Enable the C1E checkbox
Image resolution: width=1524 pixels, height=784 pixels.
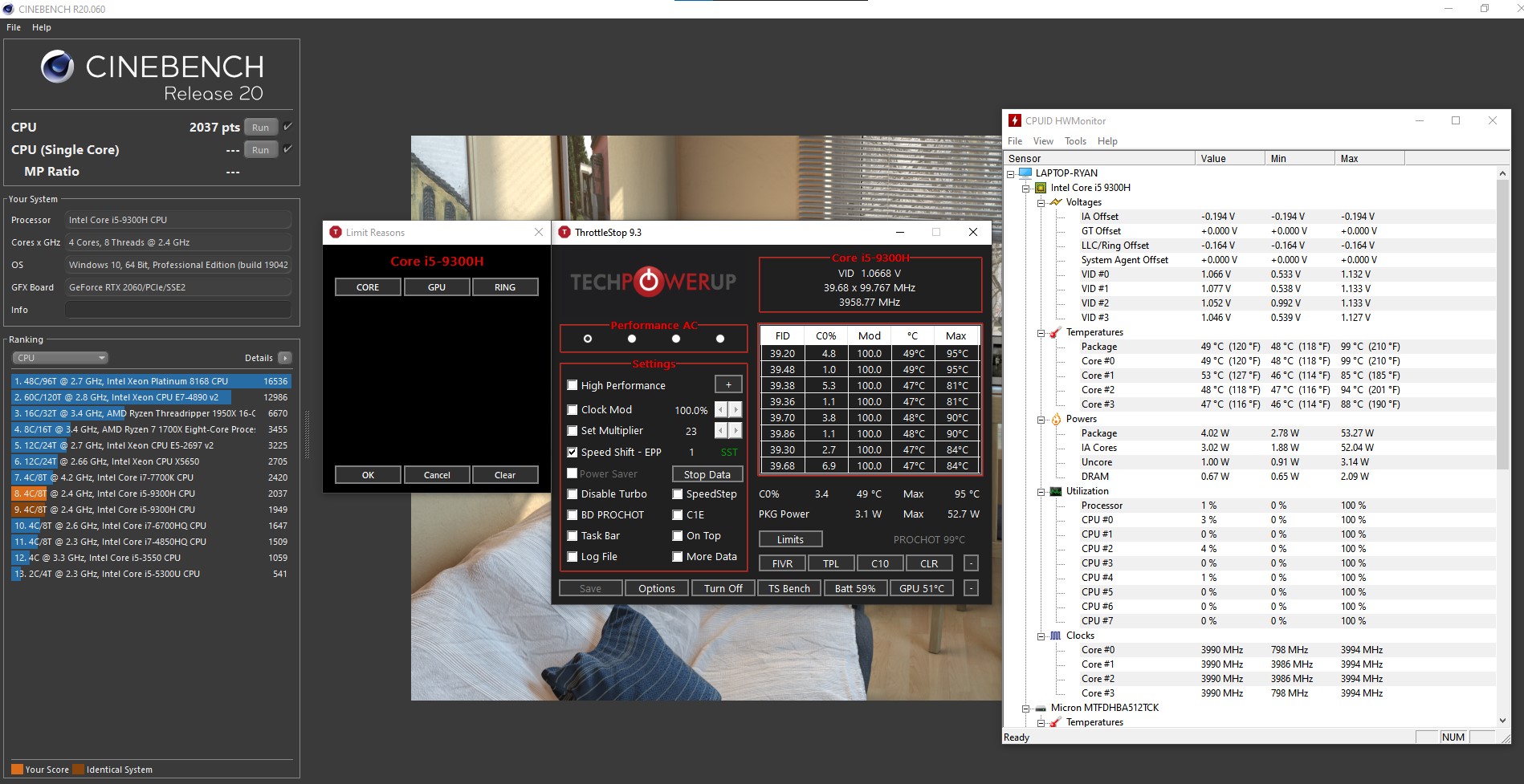coord(678,515)
